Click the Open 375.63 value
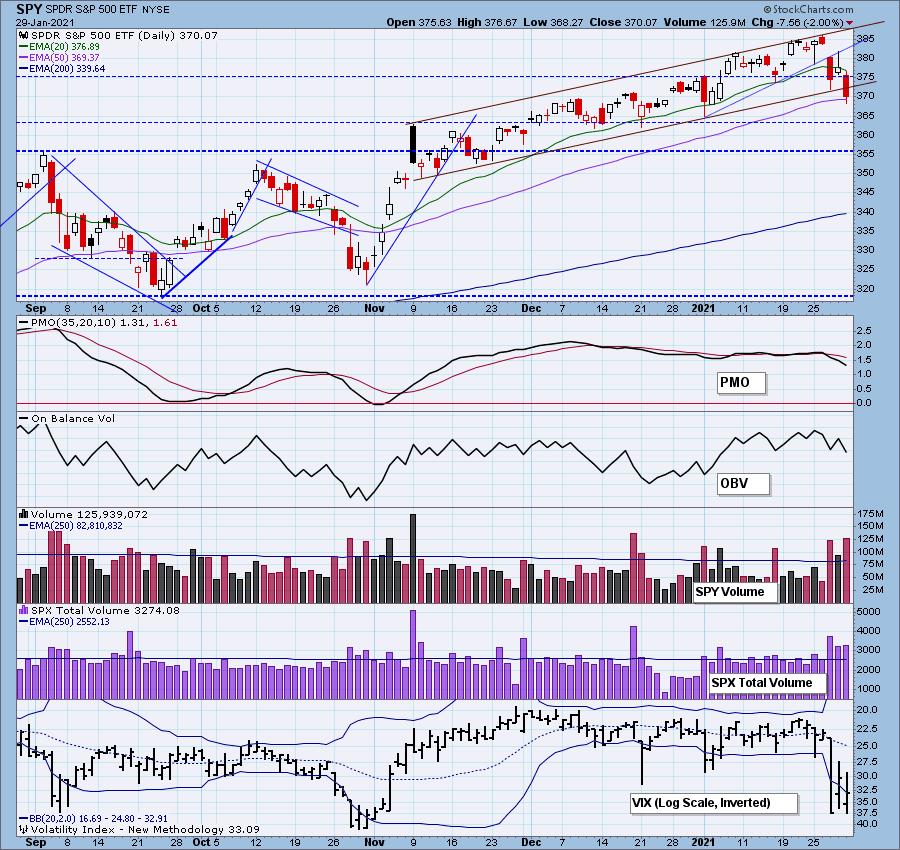This screenshot has height=850, width=900. point(419,22)
